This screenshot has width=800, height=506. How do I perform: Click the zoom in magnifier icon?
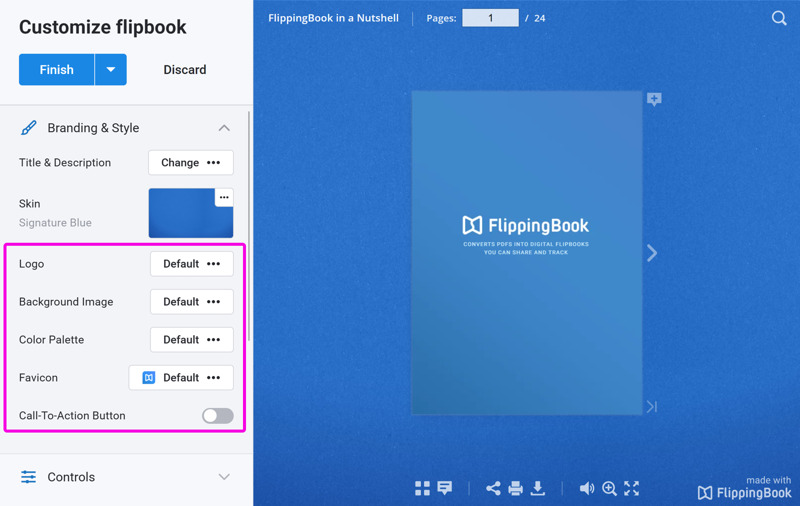pos(609,488)
